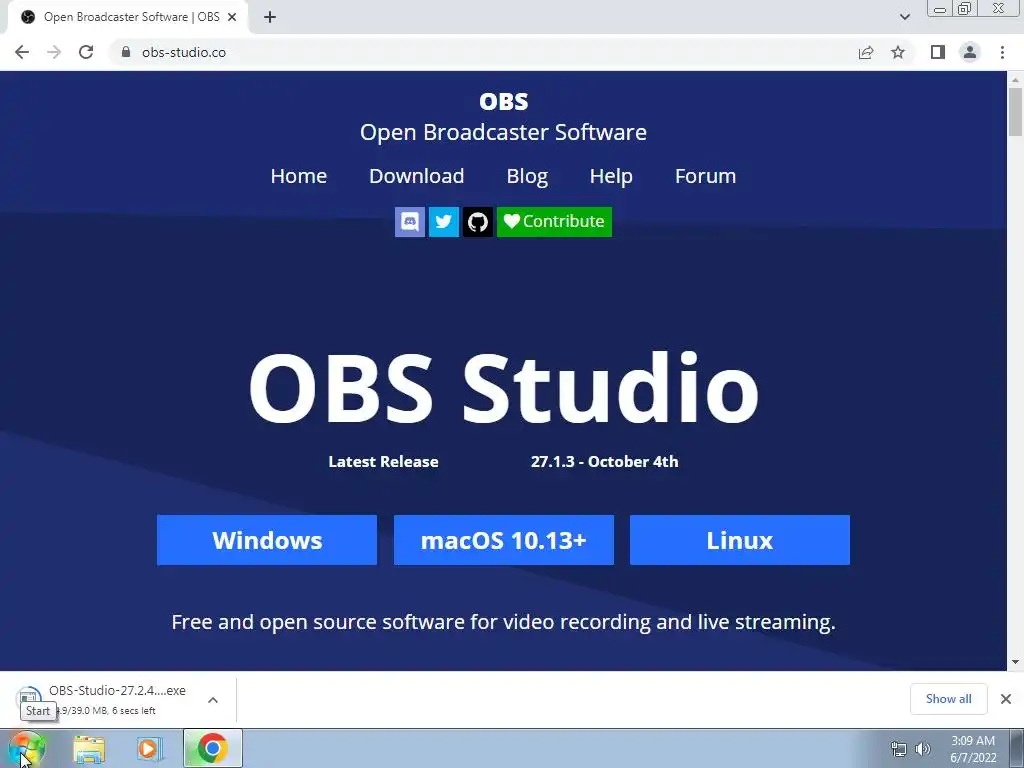Open the Windows Start button

click(27, 749)
